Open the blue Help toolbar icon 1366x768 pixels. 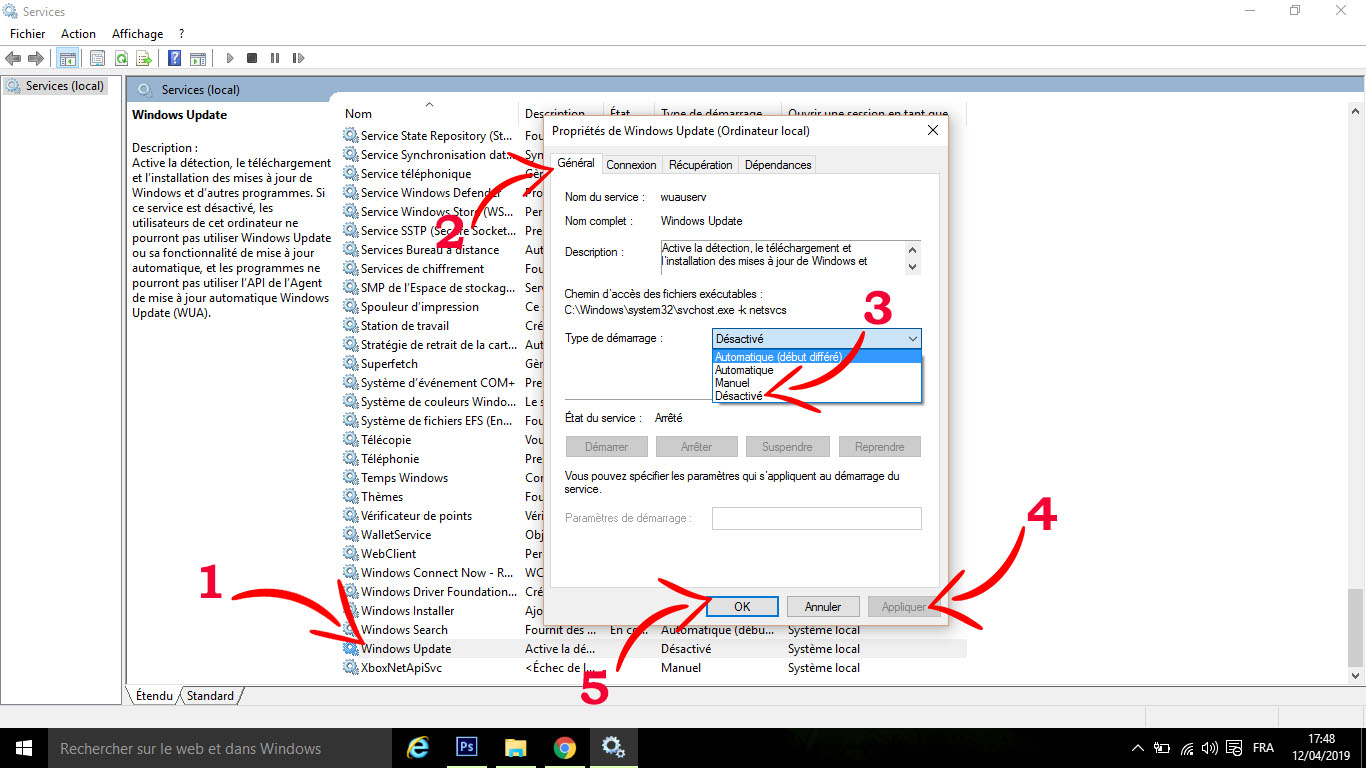175,58
